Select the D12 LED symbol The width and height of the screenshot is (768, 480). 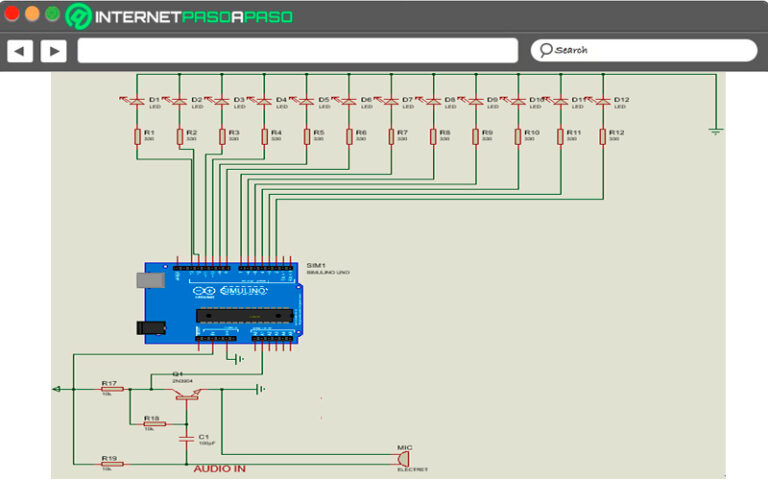(x=603, y=101)
